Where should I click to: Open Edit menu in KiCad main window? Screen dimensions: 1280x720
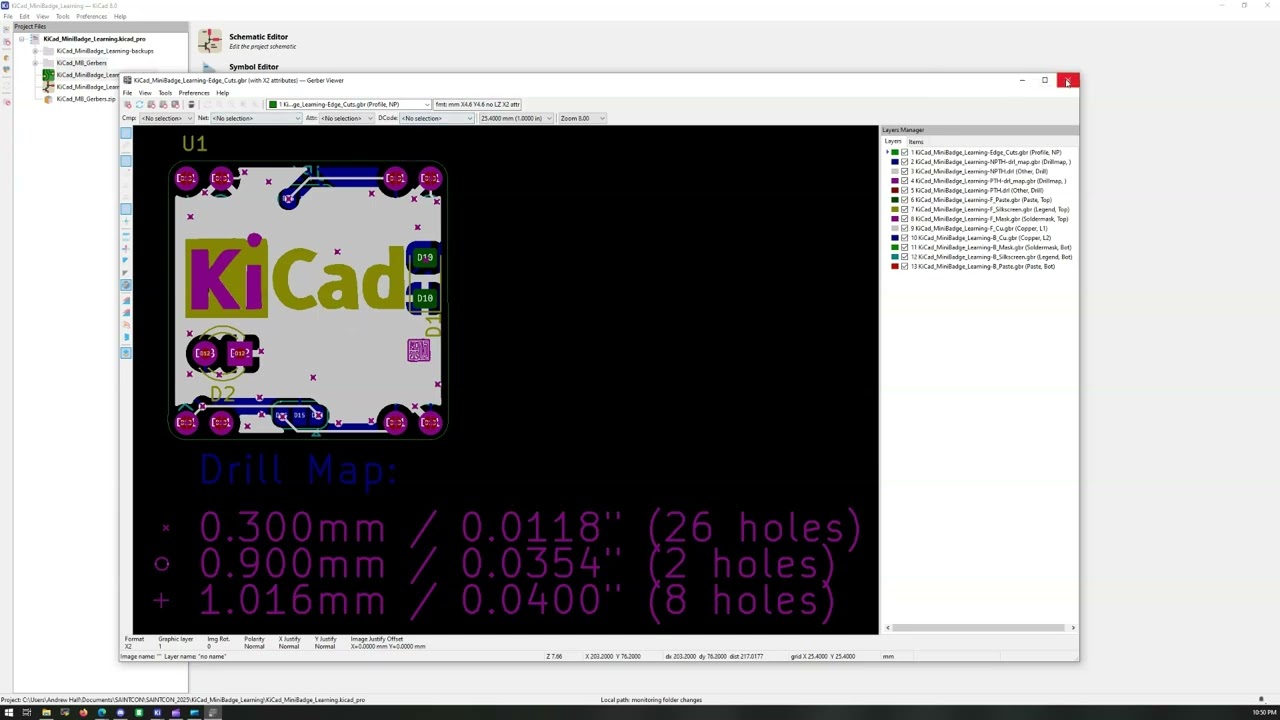point(24,17)
